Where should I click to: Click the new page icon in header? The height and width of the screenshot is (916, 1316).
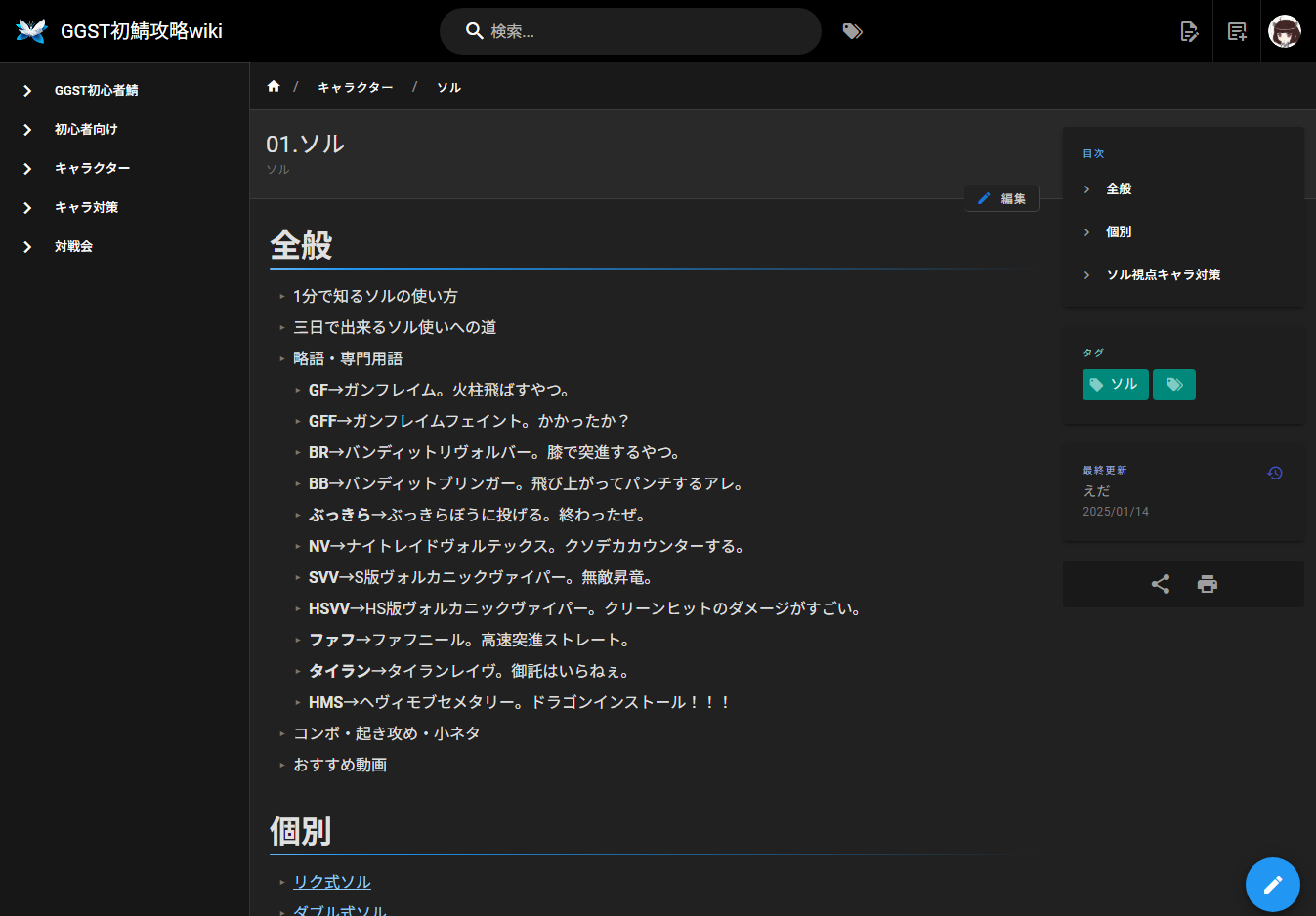1237,31
